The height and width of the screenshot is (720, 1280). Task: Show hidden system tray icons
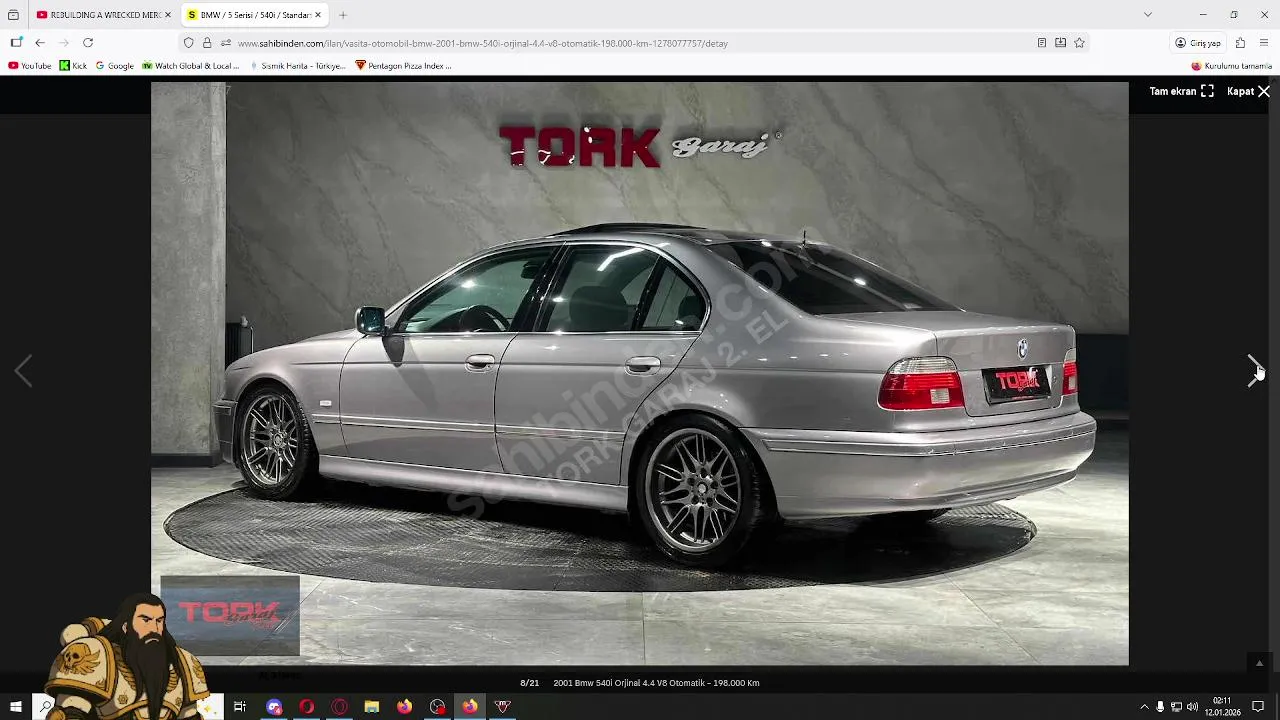click(1144, 707)
